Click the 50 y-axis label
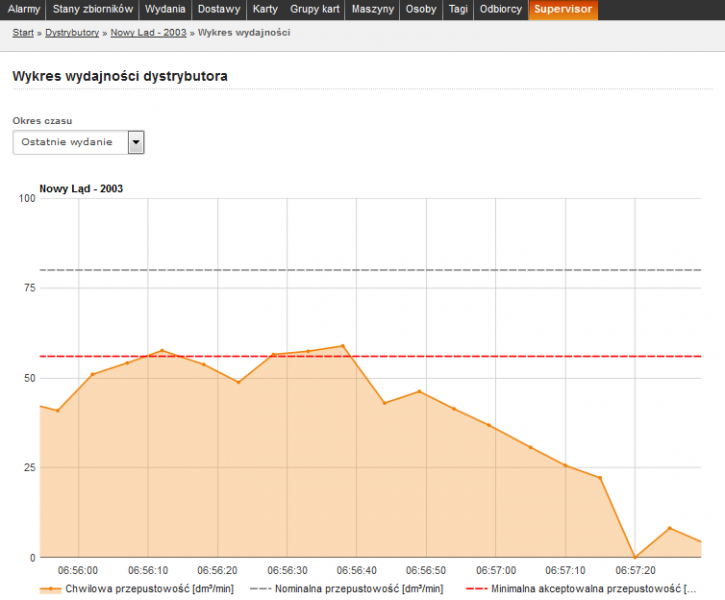 (30, 378)
